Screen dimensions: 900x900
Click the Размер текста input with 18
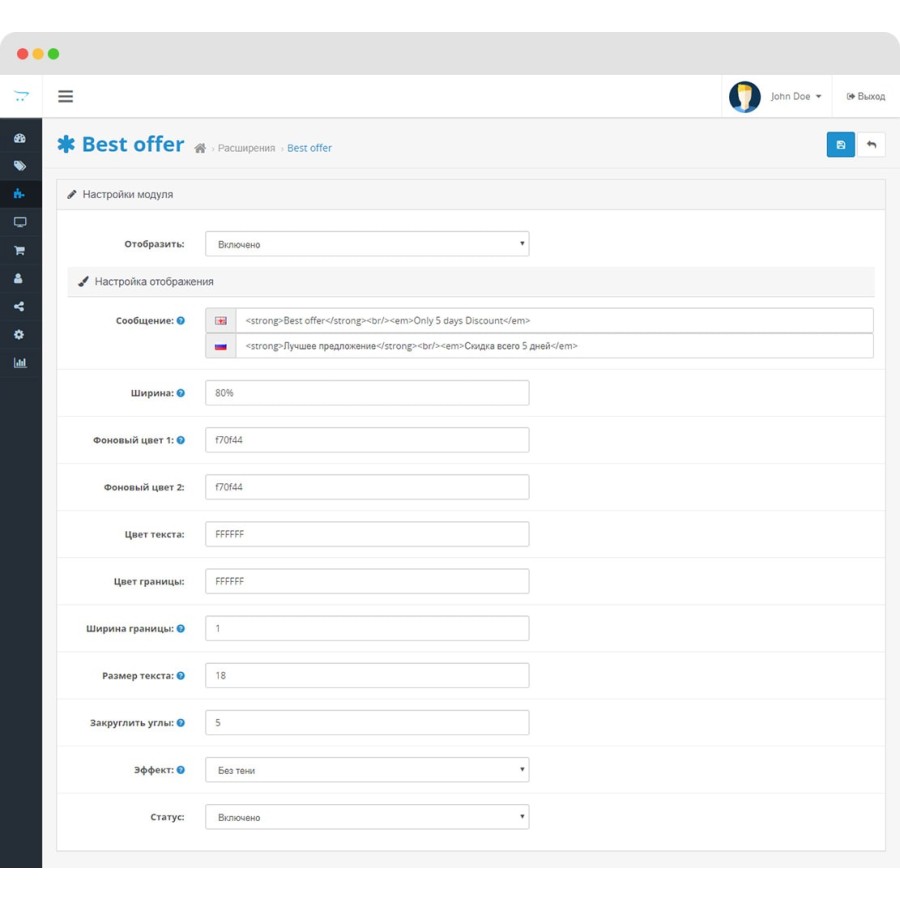click(x=367, y=676)
